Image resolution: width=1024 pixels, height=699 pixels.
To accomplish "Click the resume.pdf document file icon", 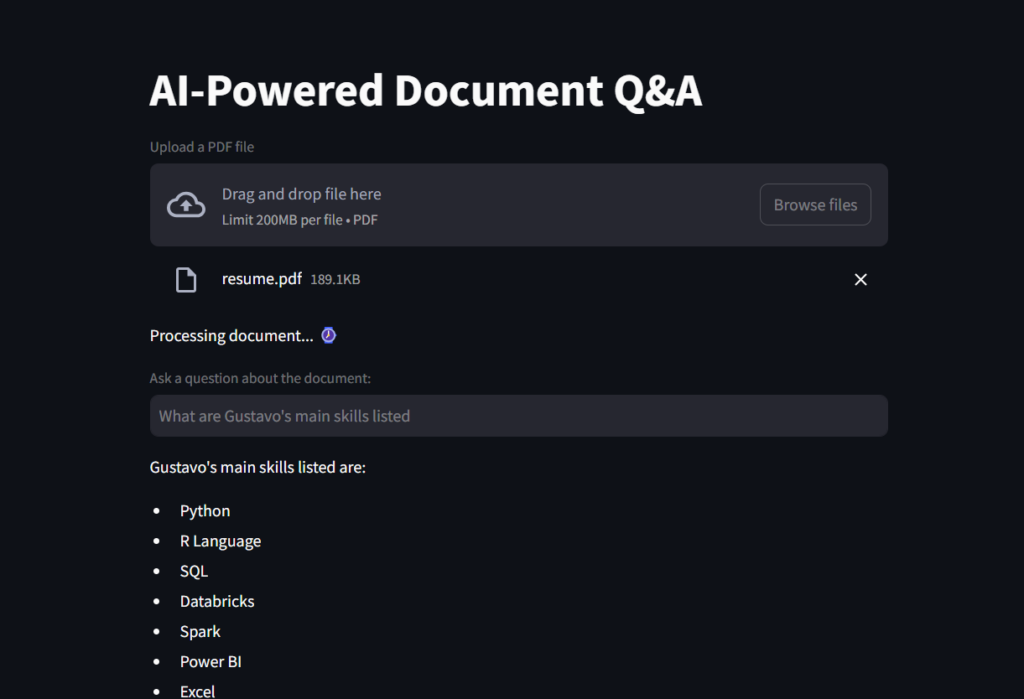I will [186, 280].
